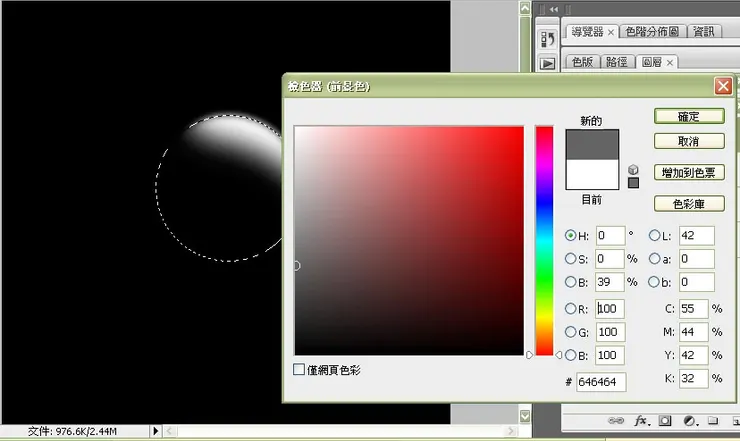The width and height of the screenshot is (740, 441).
Task: Select the G green radio button
Action: tap(570, 332)
